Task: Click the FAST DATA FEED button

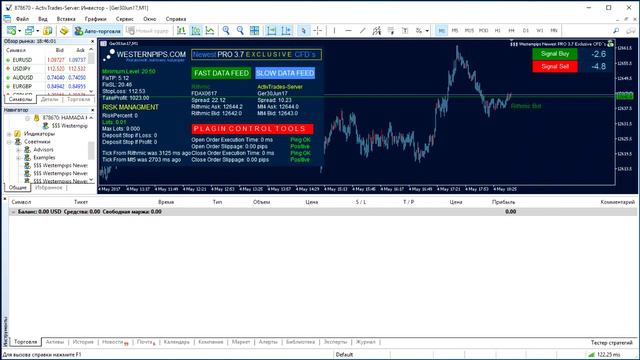Action: coord(221,73)
